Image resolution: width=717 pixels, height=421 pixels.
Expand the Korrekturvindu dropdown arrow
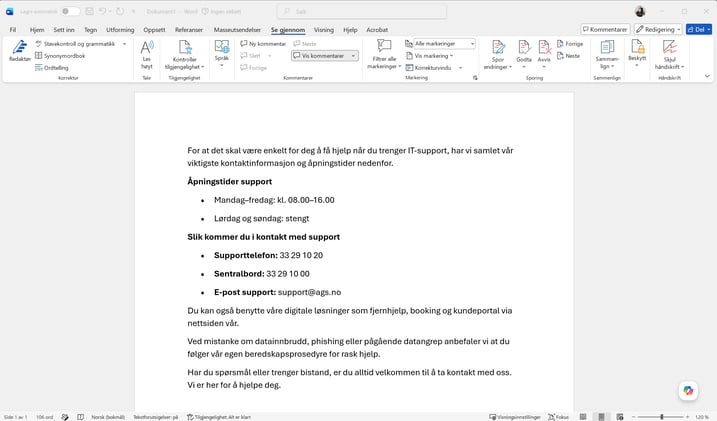tap(460, 68)
